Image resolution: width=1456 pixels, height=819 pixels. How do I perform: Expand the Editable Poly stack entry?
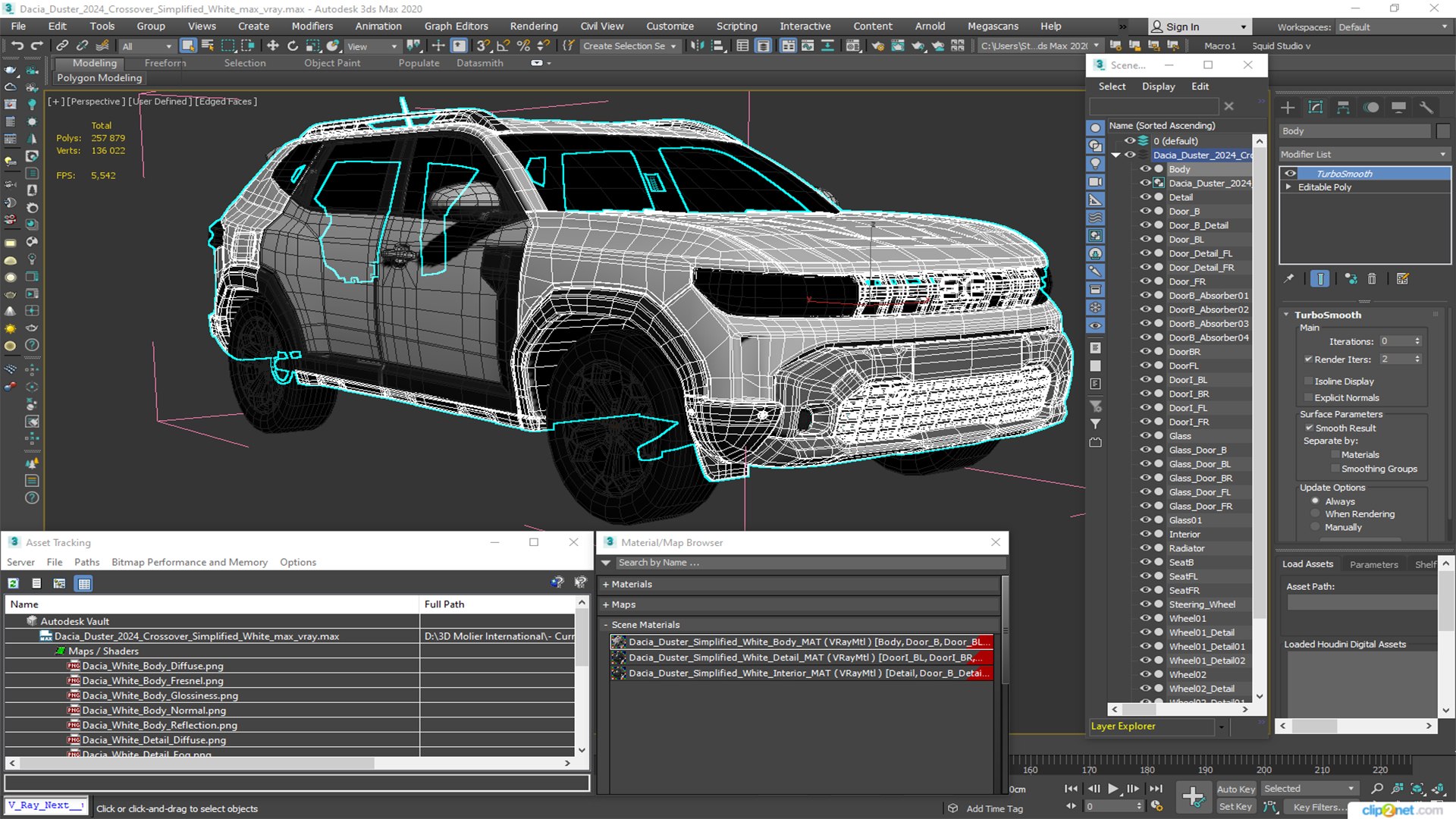pos(1288,187)
